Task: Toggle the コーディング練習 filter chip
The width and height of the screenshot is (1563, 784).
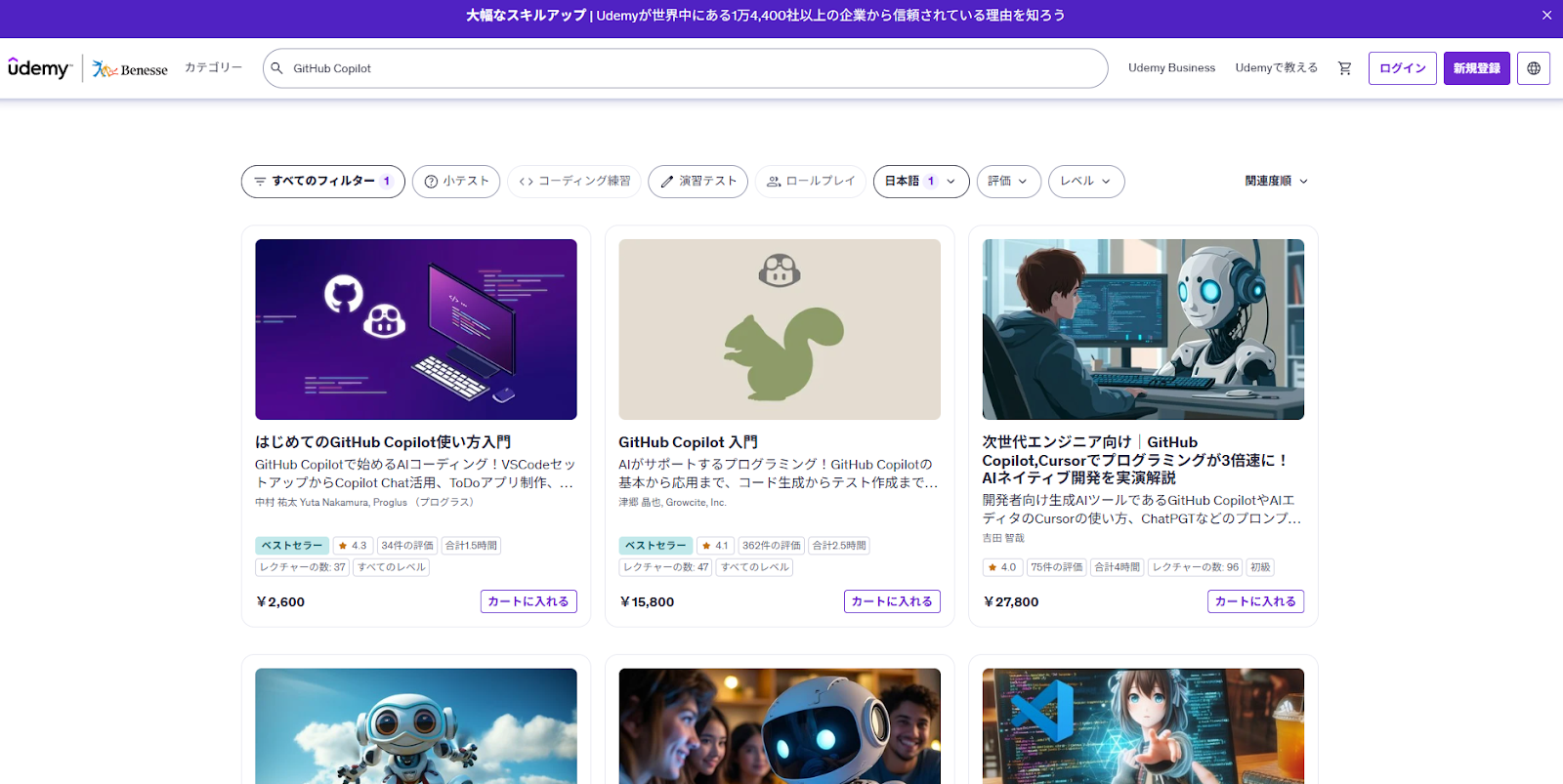Action: click(x=574, y=182)
